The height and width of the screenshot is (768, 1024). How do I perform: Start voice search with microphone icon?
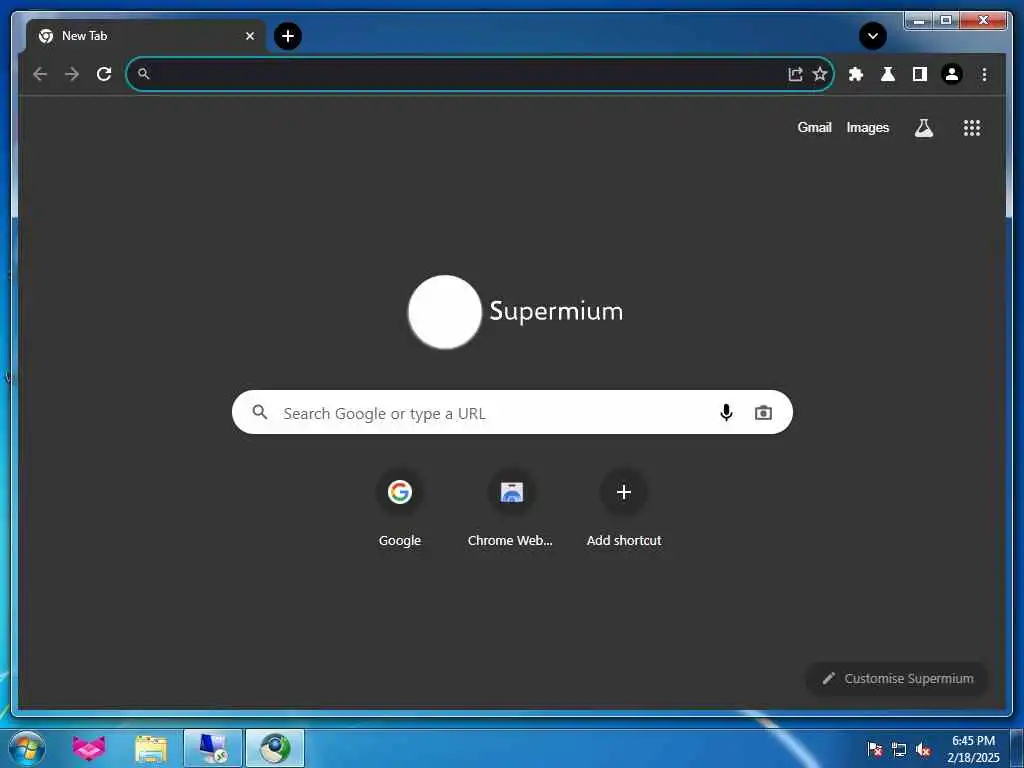tap(726, 412)
